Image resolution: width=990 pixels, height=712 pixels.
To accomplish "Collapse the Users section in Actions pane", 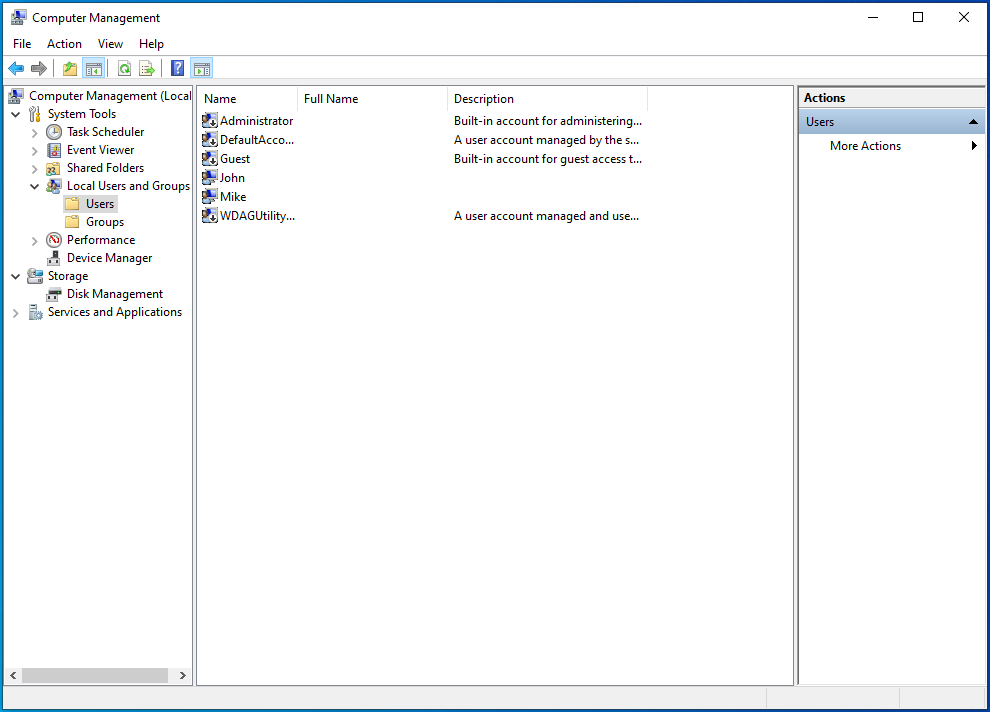I will coord(974,122).
